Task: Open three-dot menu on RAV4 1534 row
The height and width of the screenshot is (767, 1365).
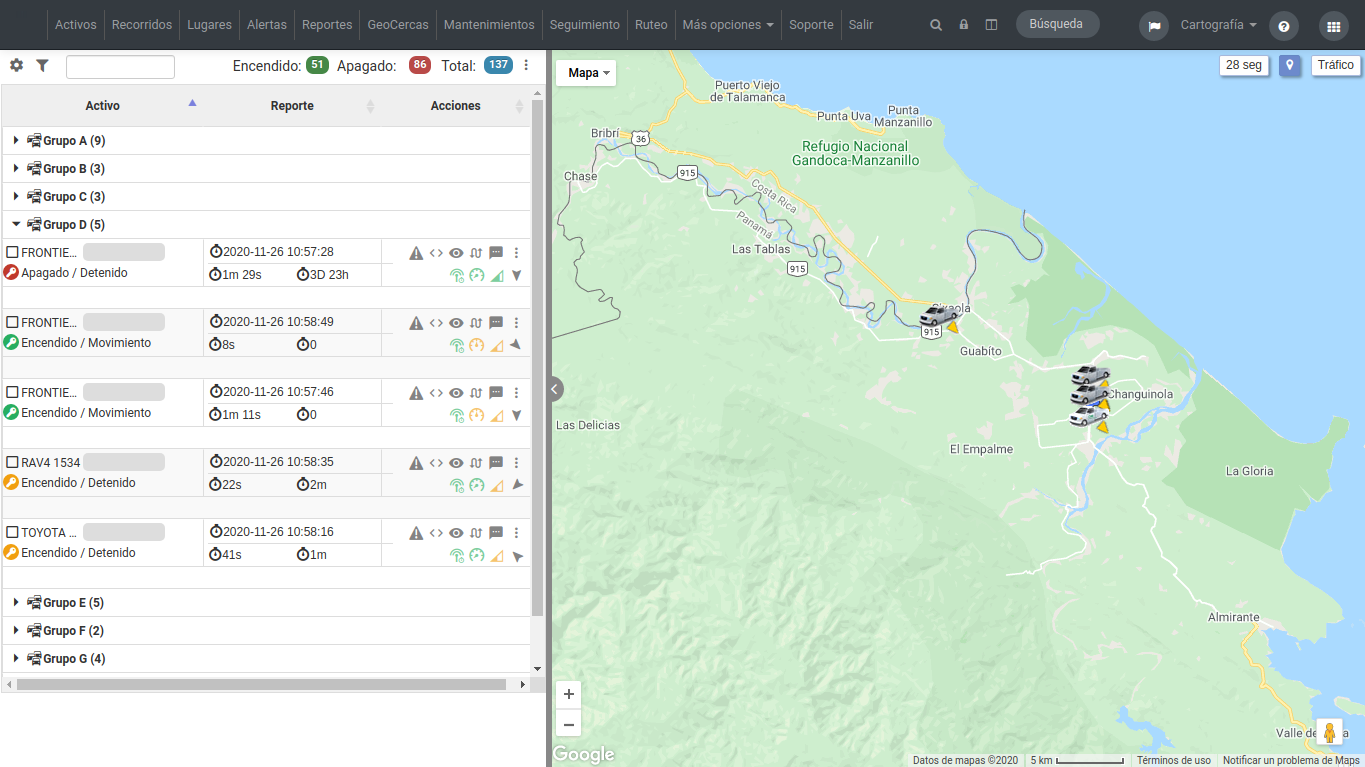Action: [516, 463]
